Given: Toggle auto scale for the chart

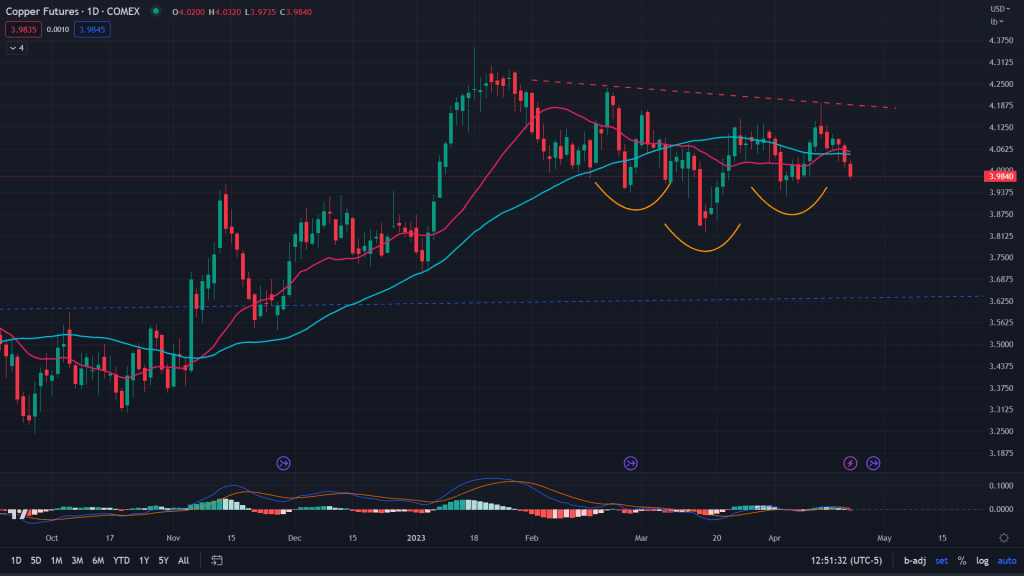Looking at the screenshot, I should coord(1006,561).
